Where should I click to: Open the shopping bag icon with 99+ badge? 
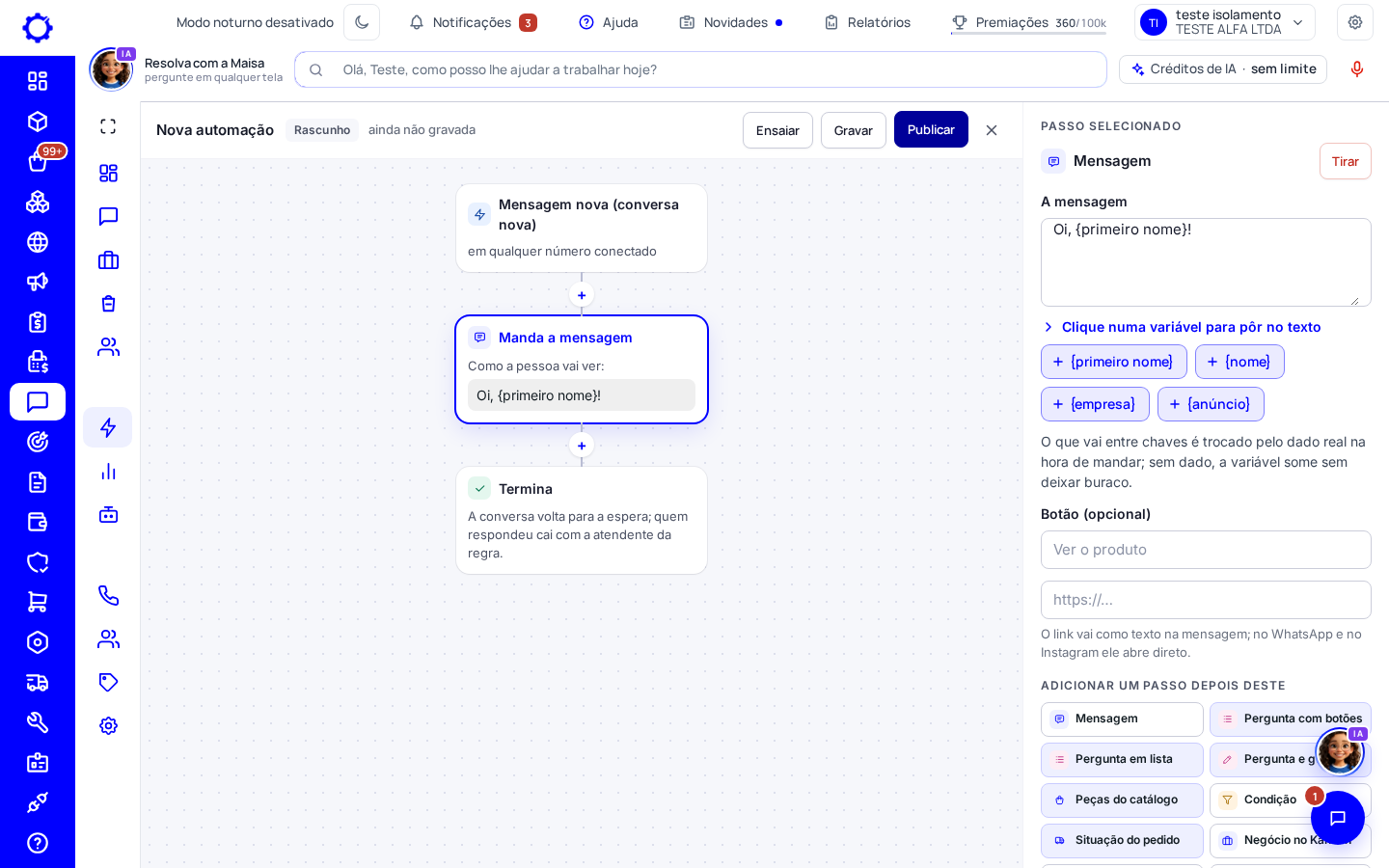point(38,162)
